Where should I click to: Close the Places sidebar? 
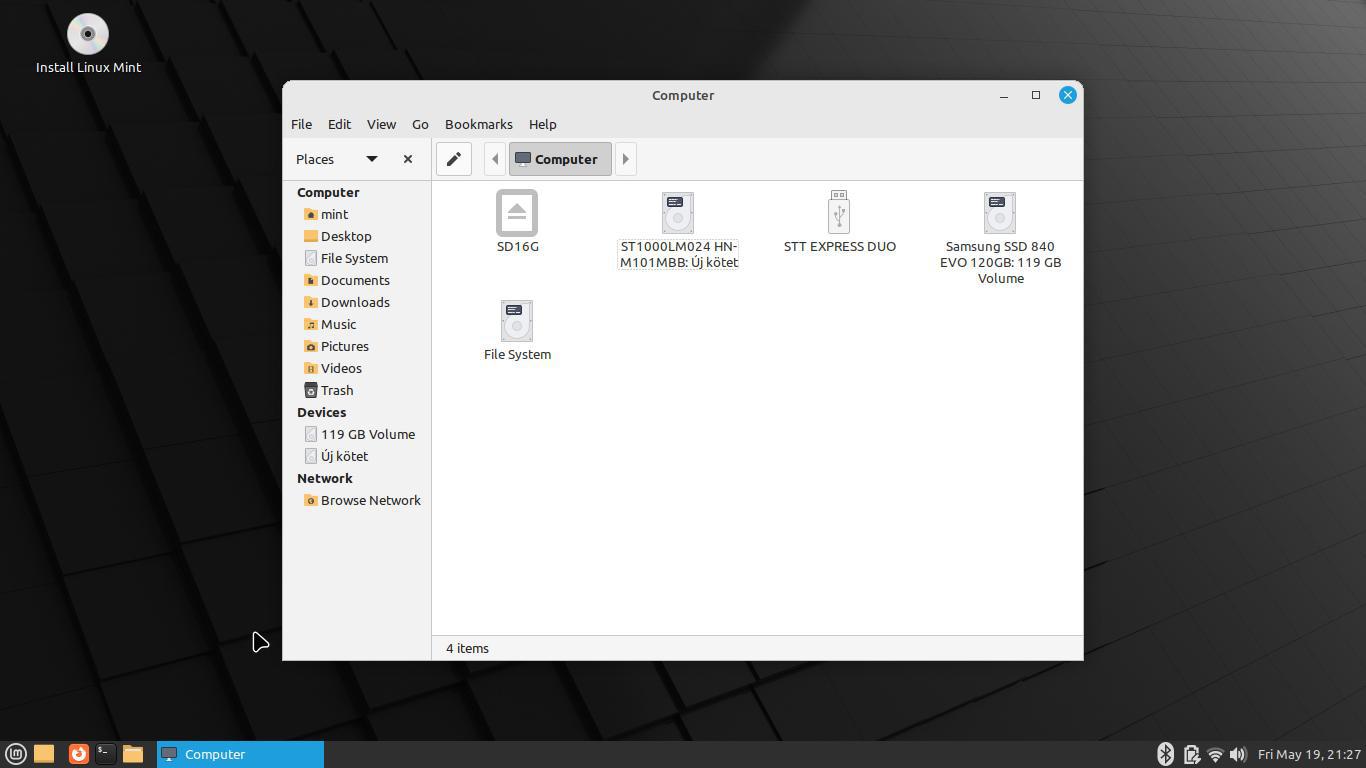(408, 159)
